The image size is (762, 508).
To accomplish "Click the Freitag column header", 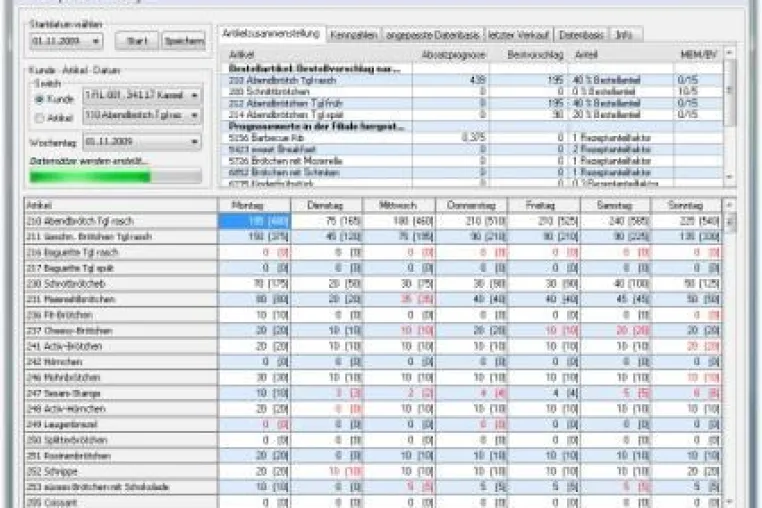I will [543, 206].
